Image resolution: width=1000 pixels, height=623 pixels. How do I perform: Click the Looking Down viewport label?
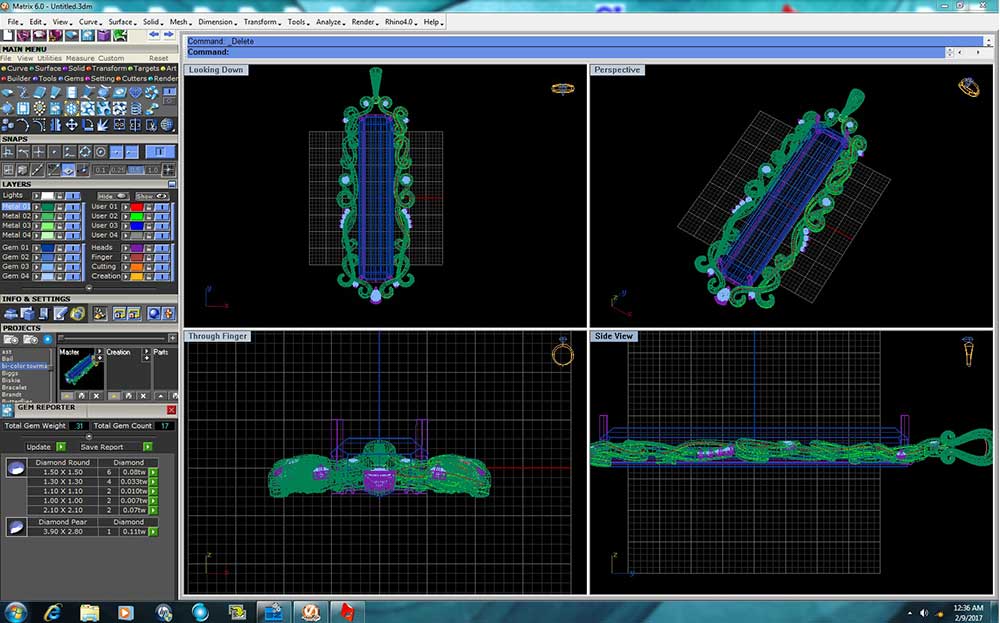pos(216,70)
